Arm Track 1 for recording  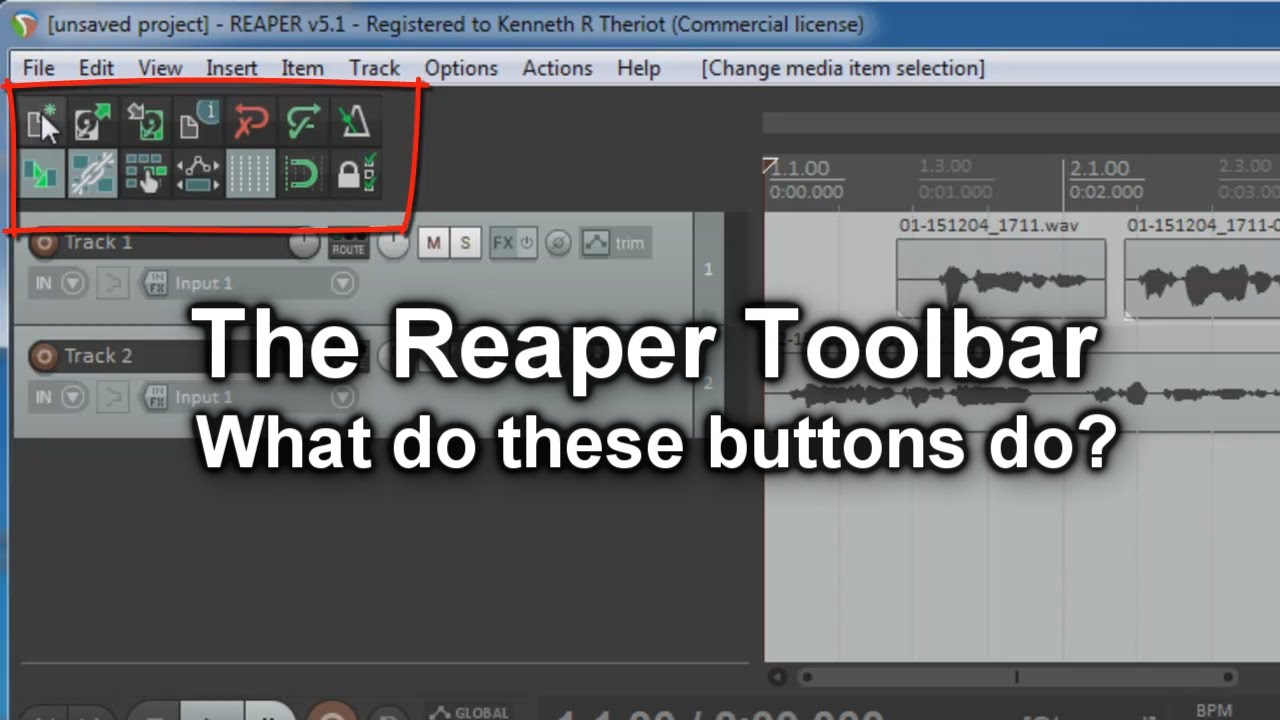pos(44,243)
